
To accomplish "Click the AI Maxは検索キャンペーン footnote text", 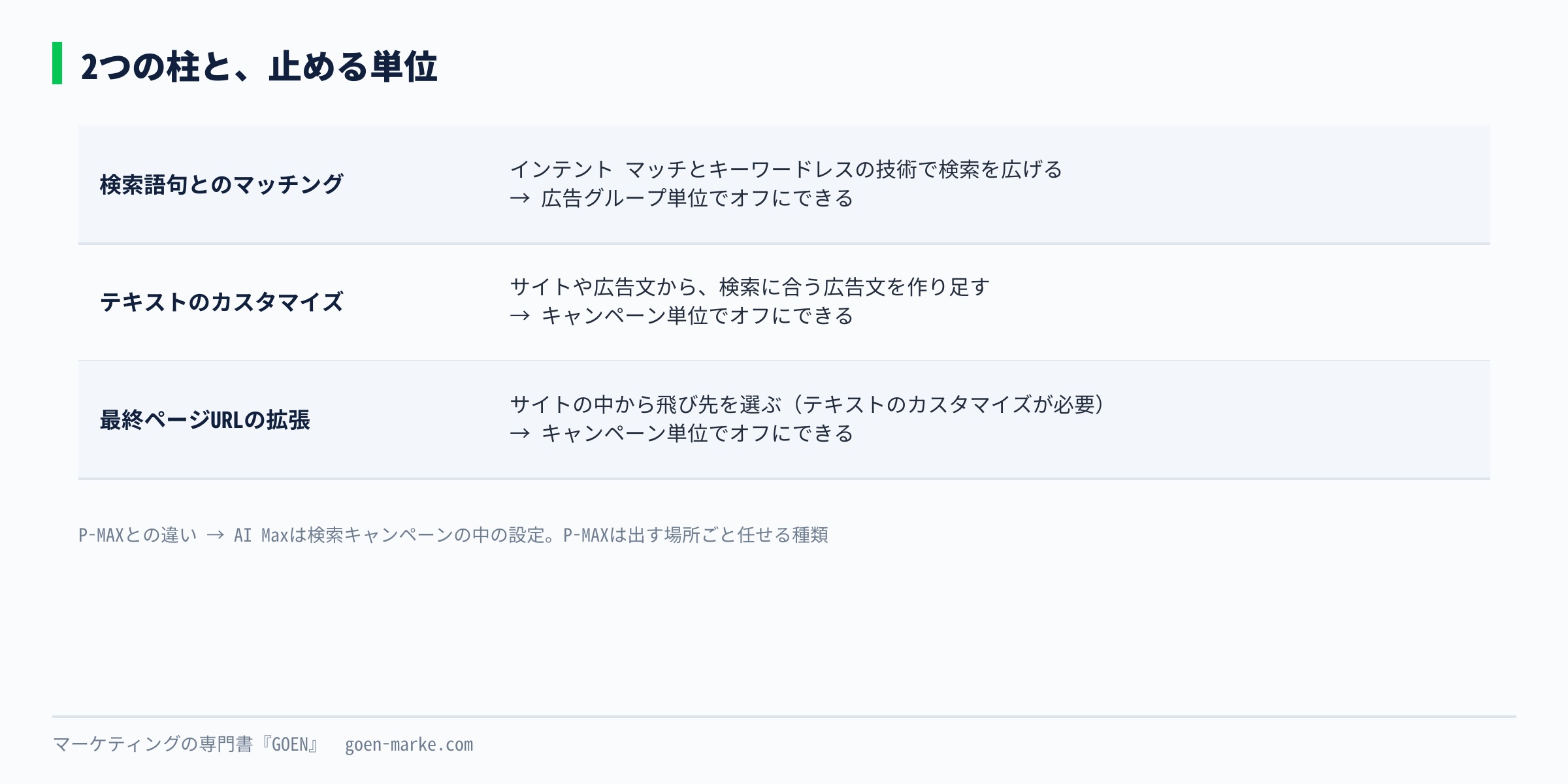I will tap(395, 535).
